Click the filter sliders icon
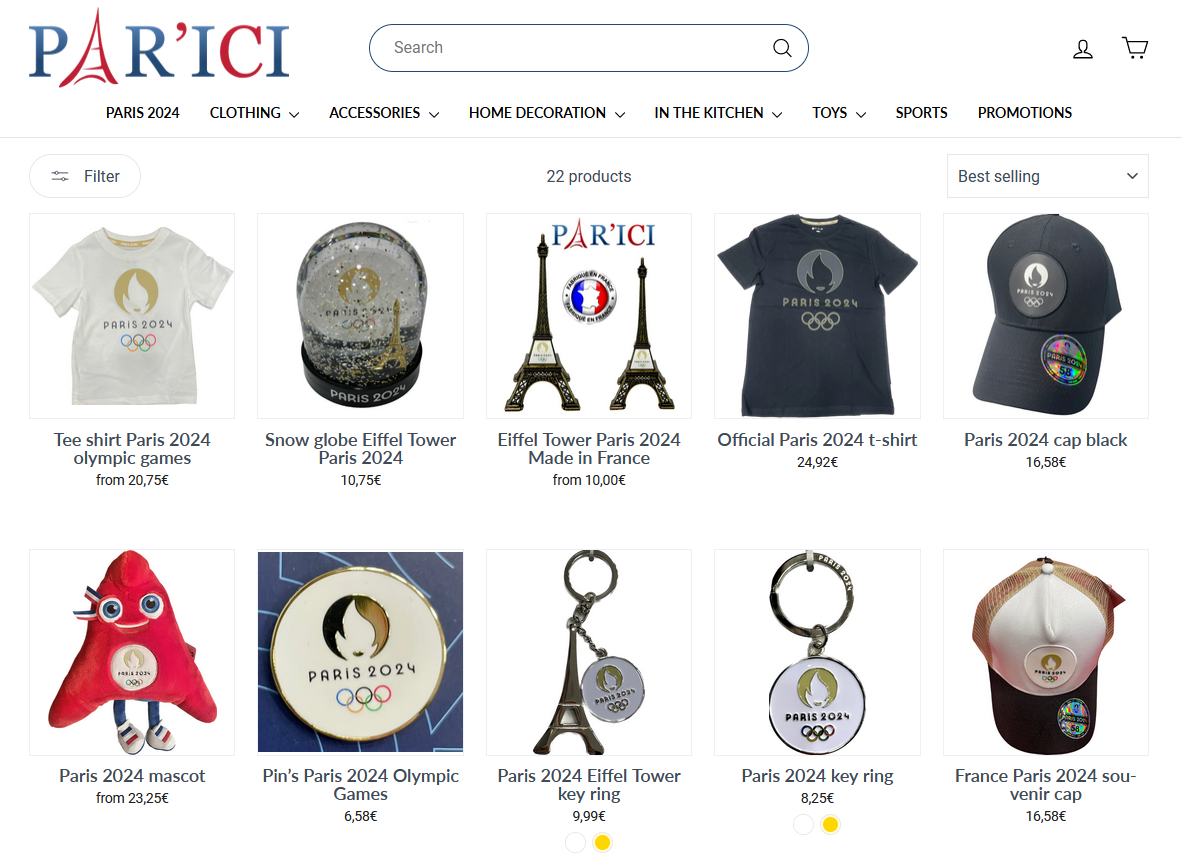The width and height of the screenshot is (1182, 853). (x=60, y=176)
